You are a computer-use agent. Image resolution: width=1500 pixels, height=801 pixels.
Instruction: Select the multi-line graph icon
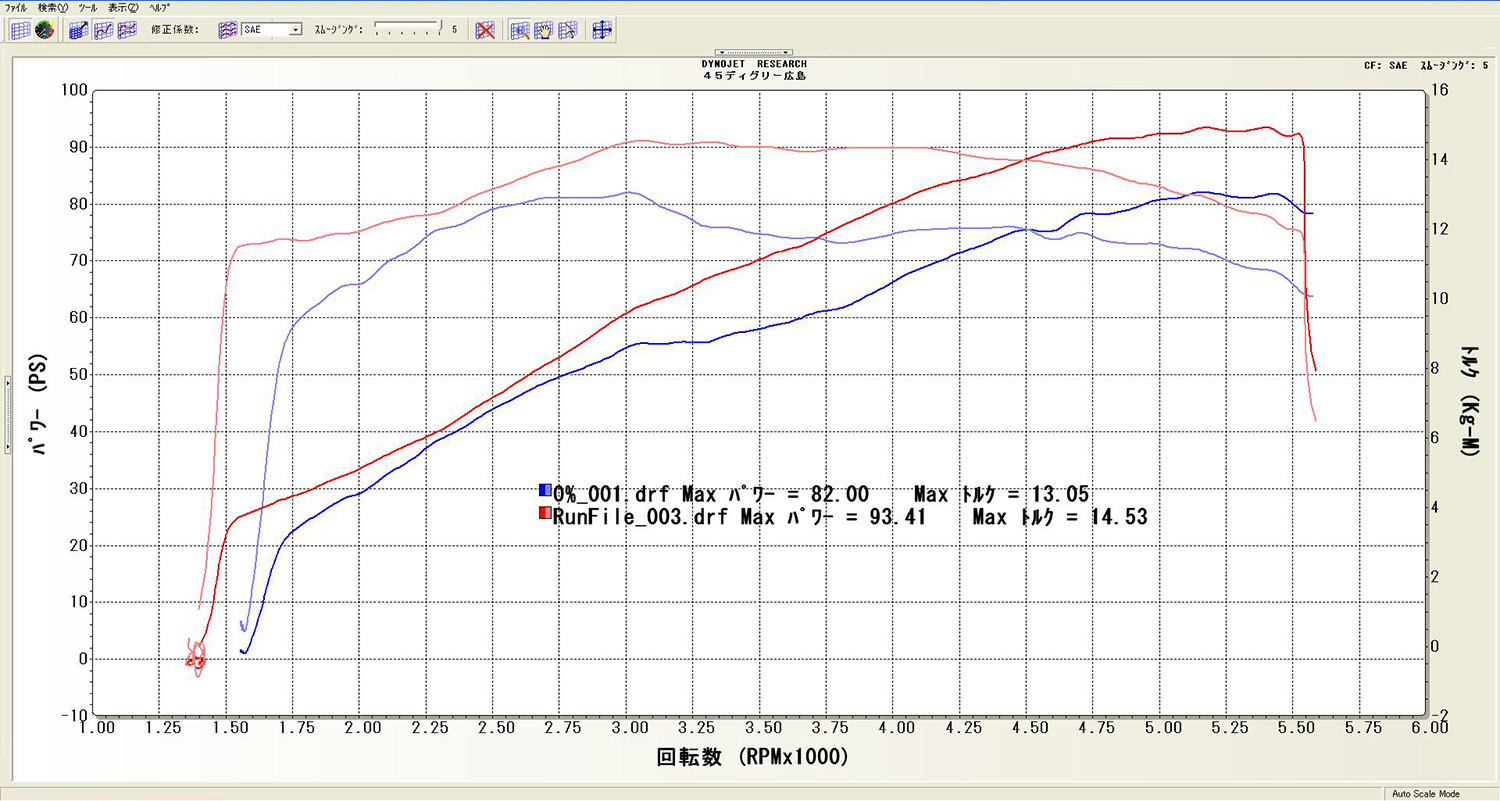point(127,30)
